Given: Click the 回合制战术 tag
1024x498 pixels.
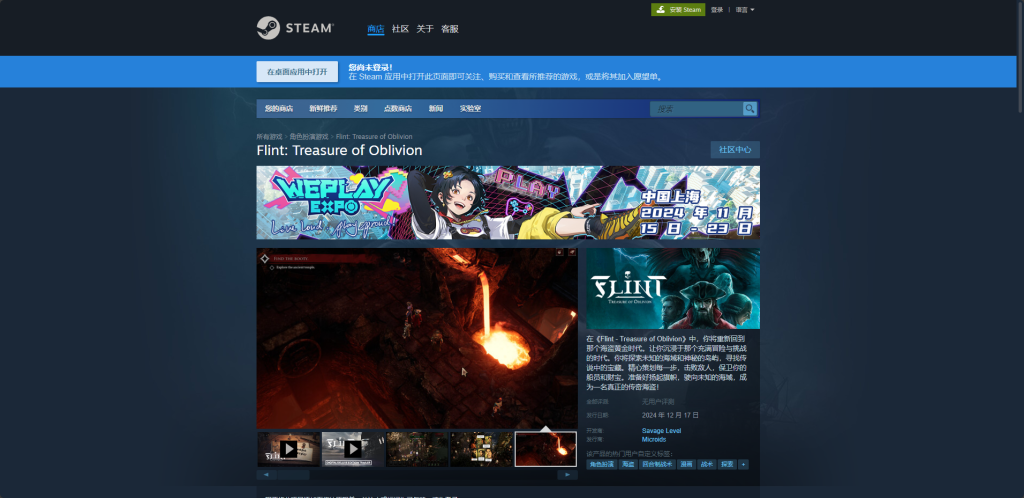Looking at the screenshot, I should (657, 465).
